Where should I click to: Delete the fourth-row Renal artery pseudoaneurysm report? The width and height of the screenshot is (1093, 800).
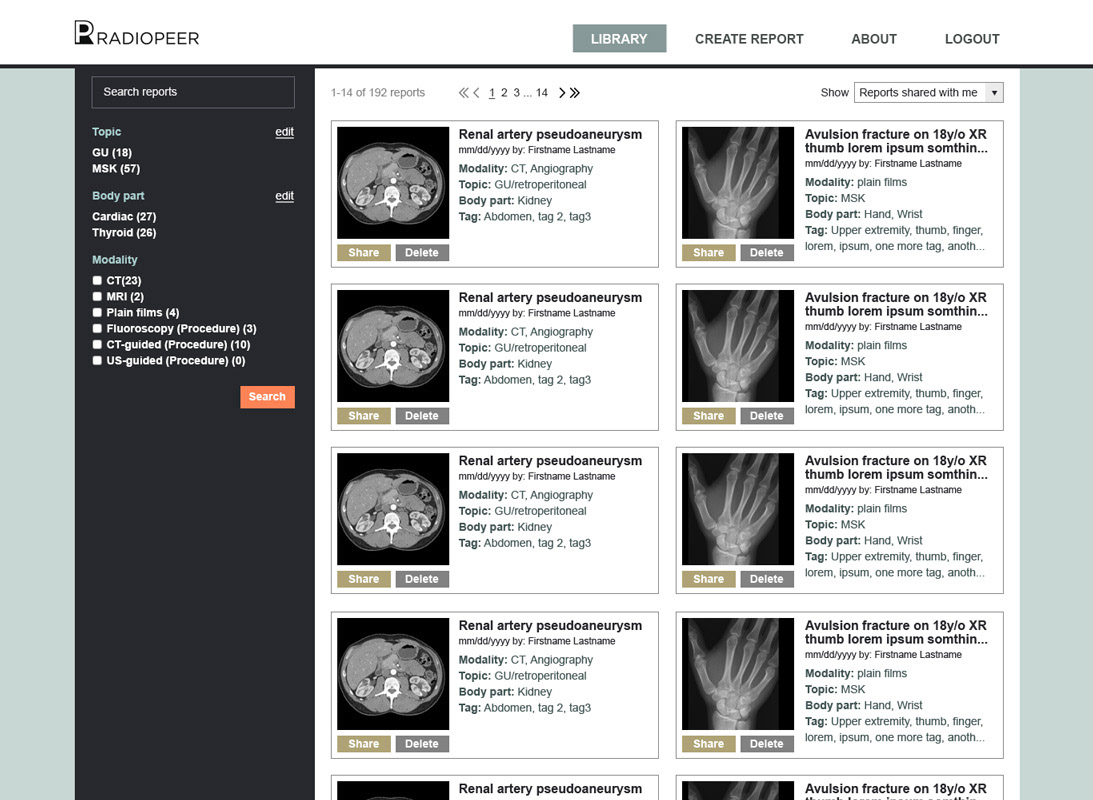[422, 744]
